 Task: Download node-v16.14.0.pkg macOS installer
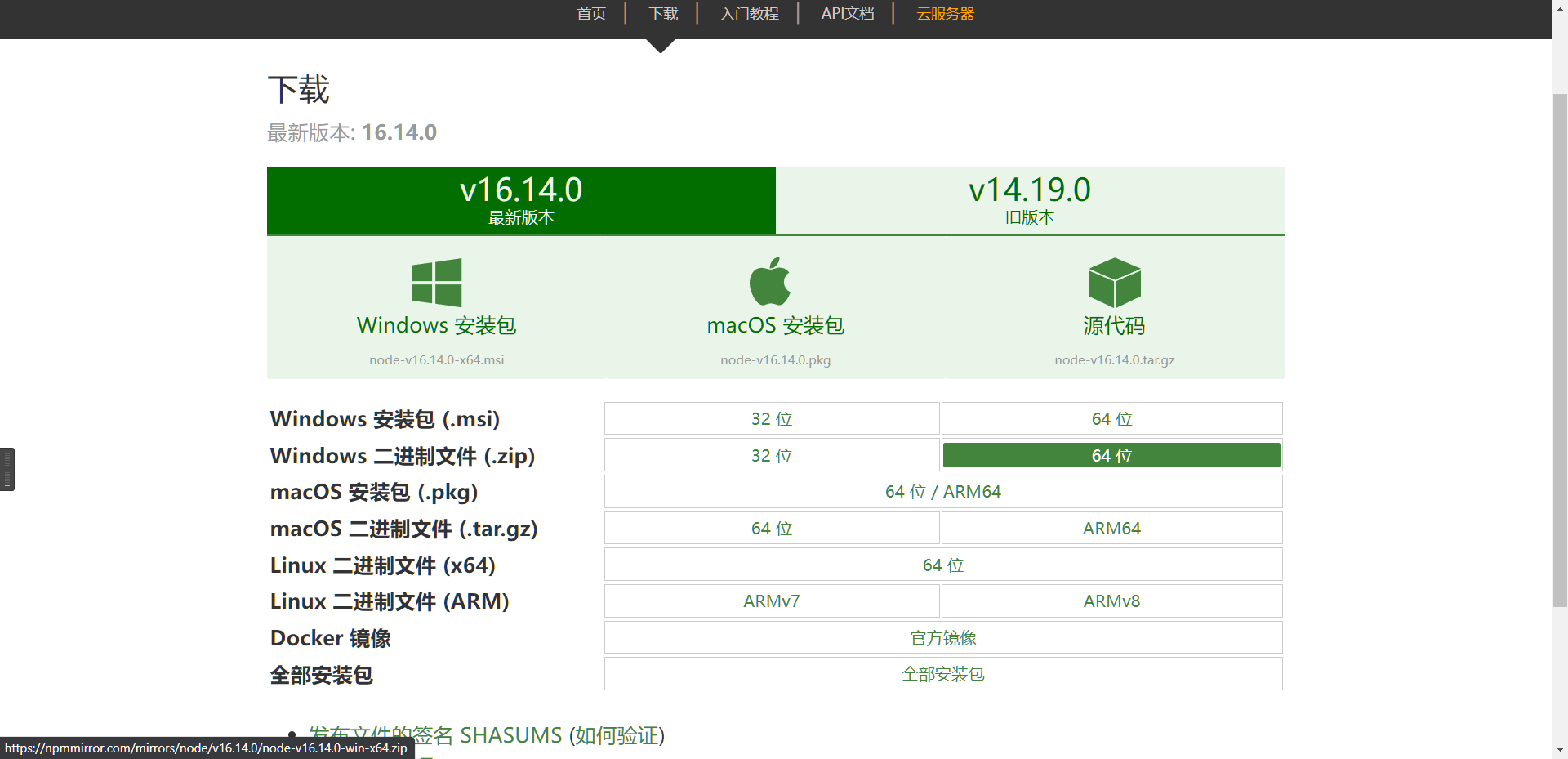[x=774, y=359]
